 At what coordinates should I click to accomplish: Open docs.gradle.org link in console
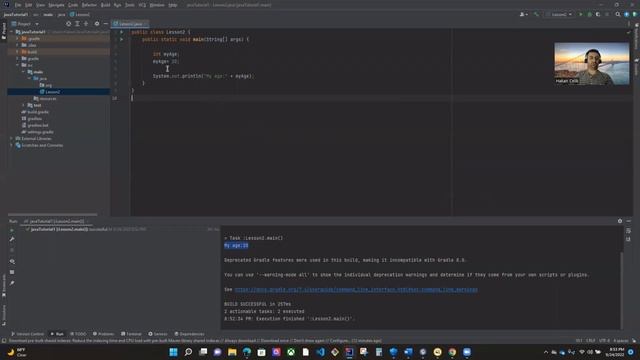[356, 289]
